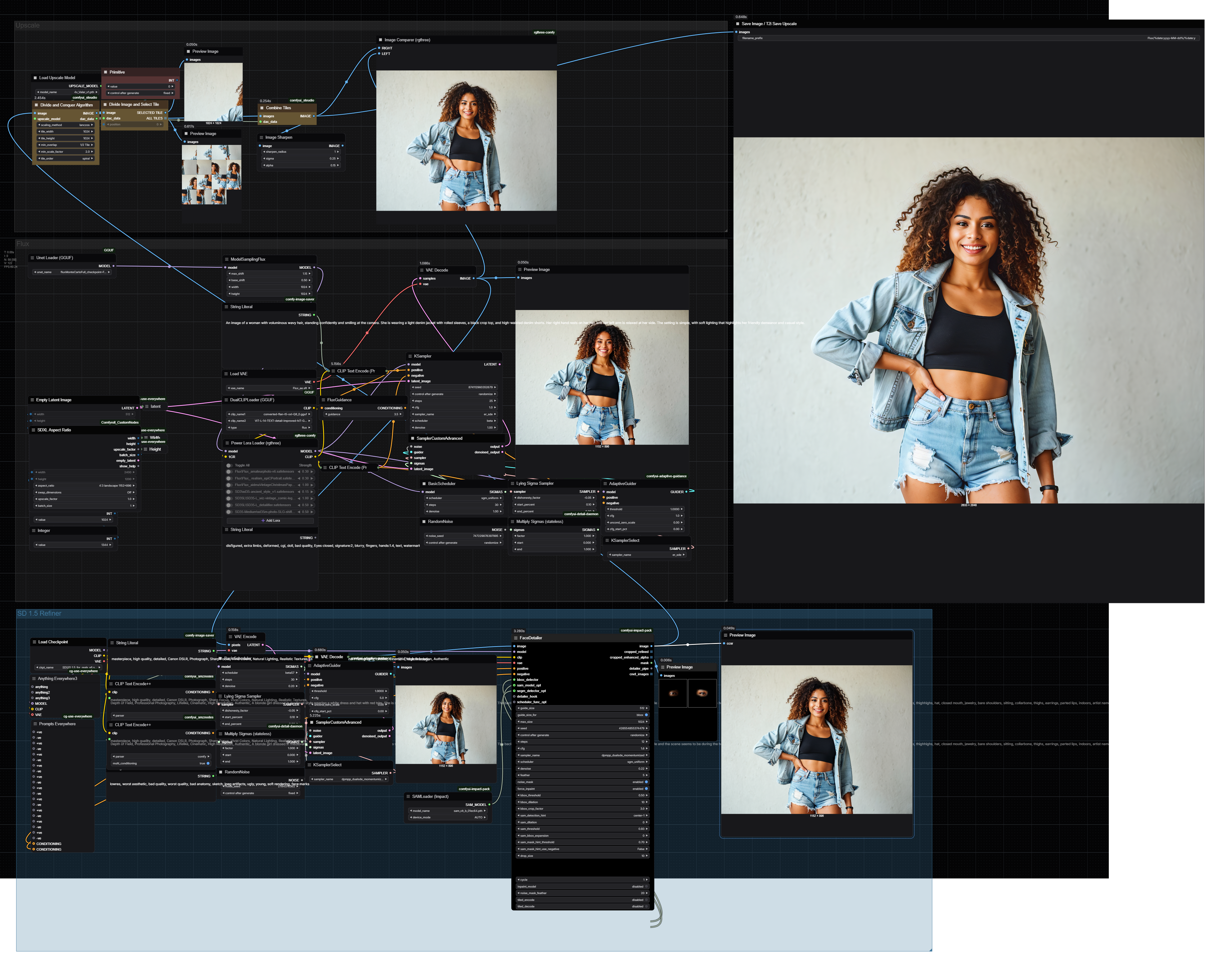This screenshot has width=1232, height=976.
Task: Click the Image Sharpen node title icon
Action: coord(261,137)
